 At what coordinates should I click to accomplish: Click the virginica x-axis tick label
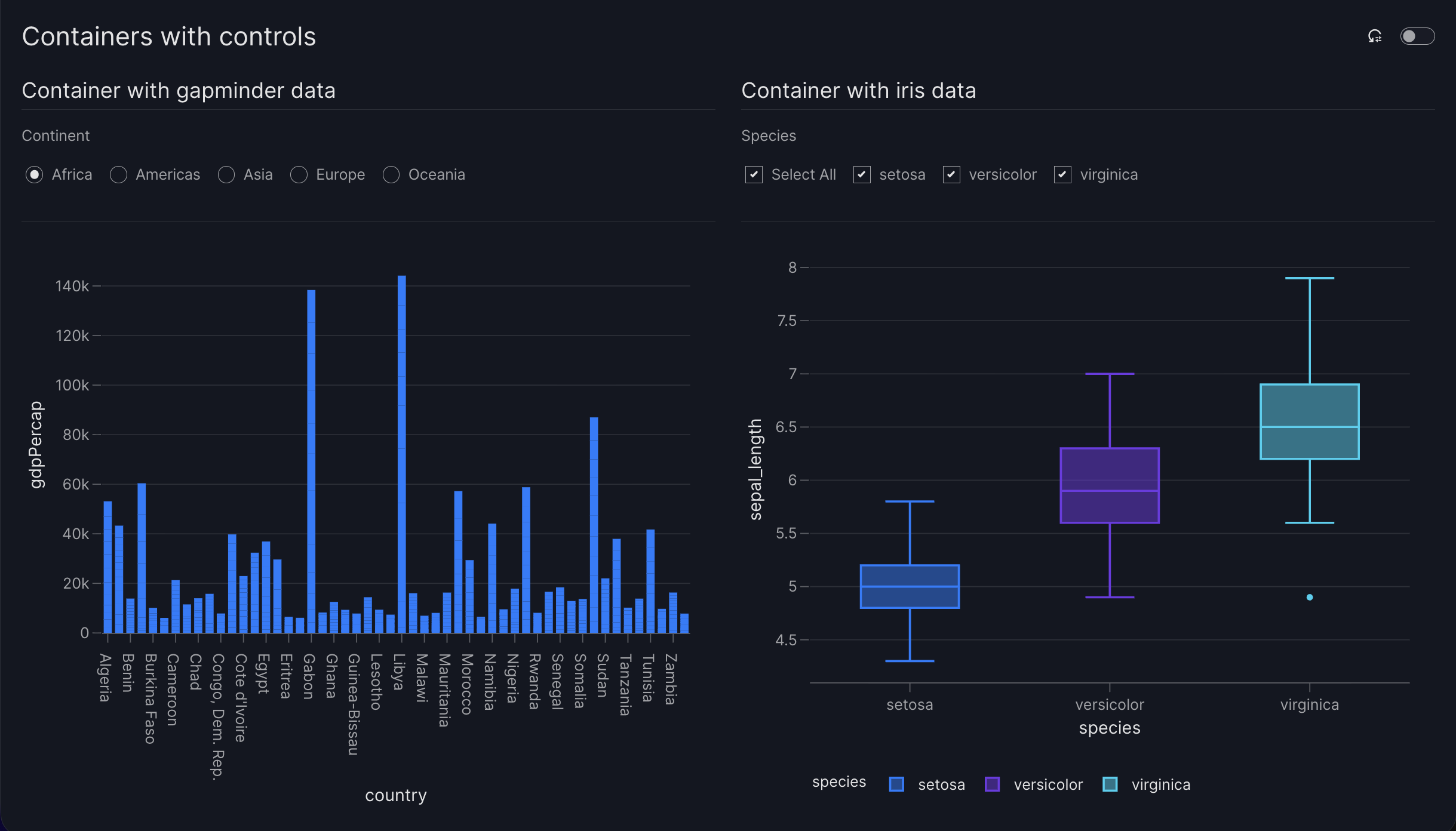click(1310, 705)
